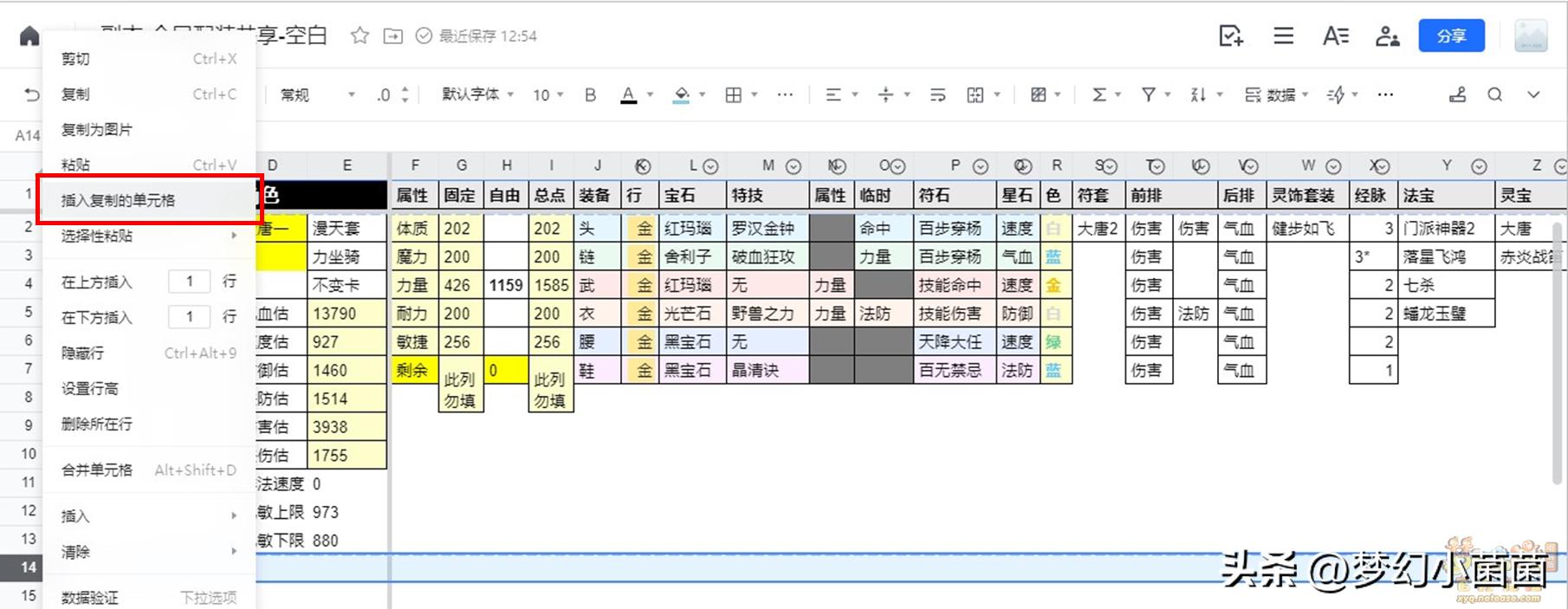Click the sort A-Z icon
Viewport: 1568px width, 609px height.
[1198, 94]
